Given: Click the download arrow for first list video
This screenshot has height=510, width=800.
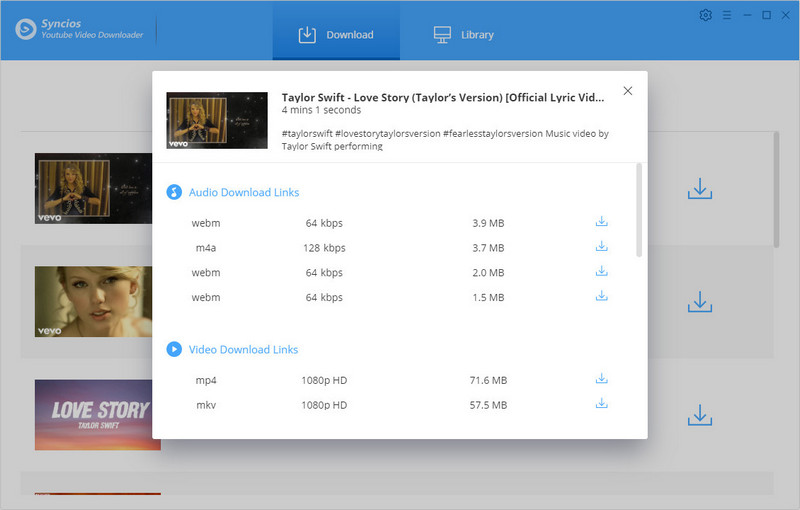Looking at the screenshot, I should point(699,189).
